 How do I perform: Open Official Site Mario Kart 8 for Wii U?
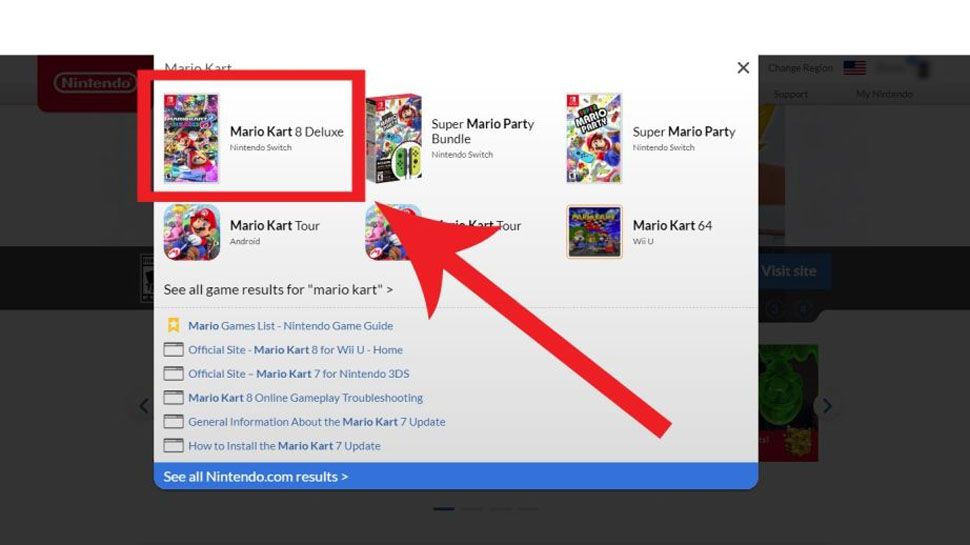coord(295,350)
